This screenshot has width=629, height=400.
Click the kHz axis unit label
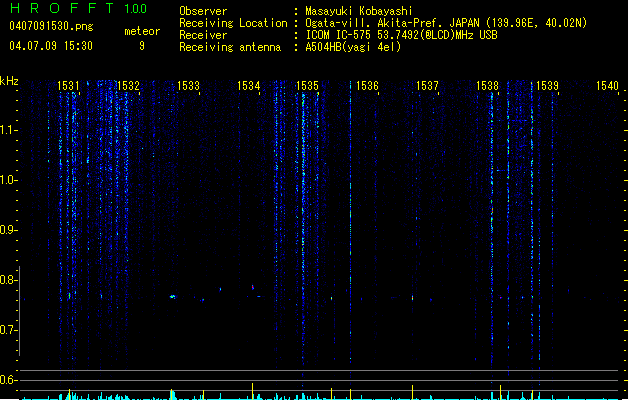(9, 81)
